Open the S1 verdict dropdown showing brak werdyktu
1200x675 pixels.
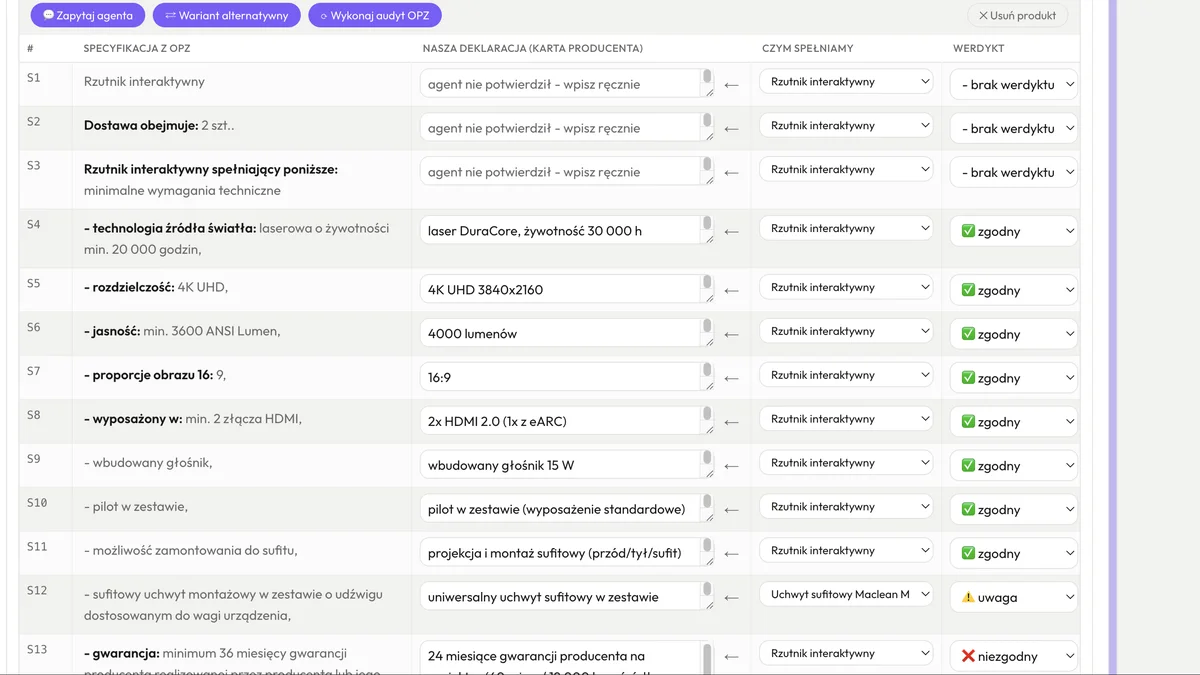(1014, 84)
